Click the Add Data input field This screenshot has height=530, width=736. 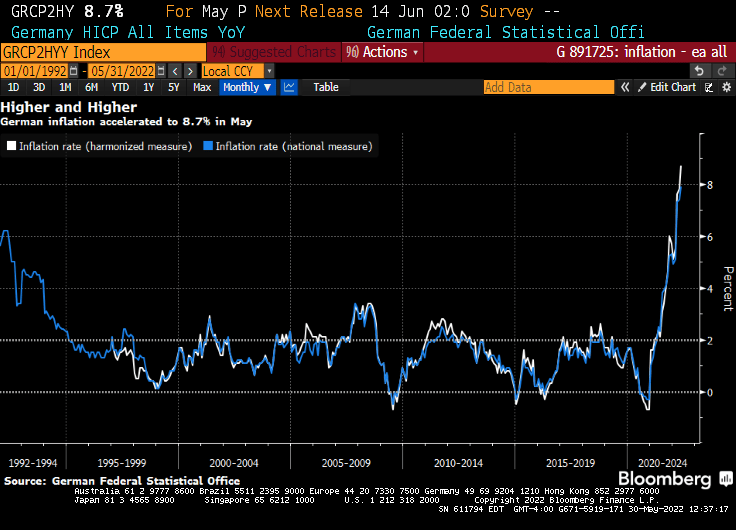pyautogui.click(x=548, y=88)
